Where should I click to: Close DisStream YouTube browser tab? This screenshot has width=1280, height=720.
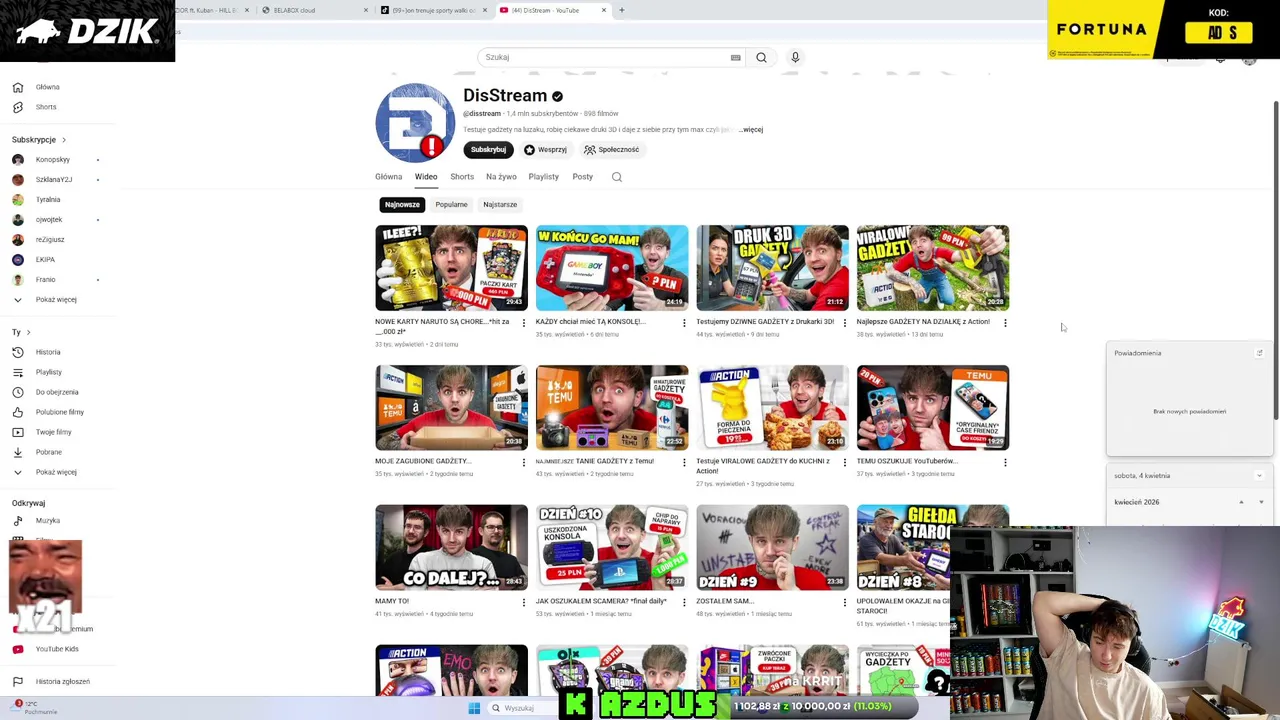pyautogui.click(x=604, y=10)
